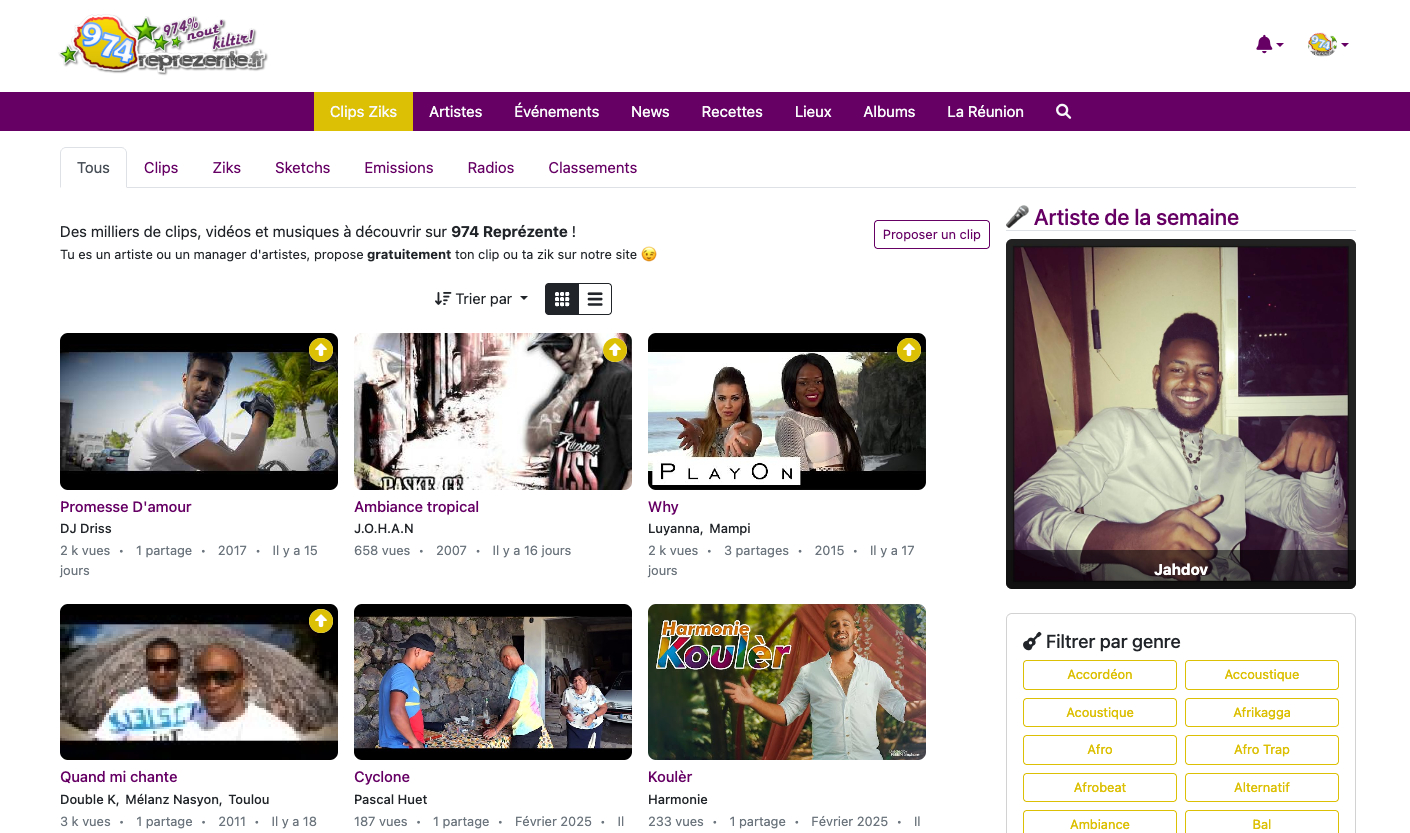Toggle the Afrobeat genre filter

(x=1099, y=787)
